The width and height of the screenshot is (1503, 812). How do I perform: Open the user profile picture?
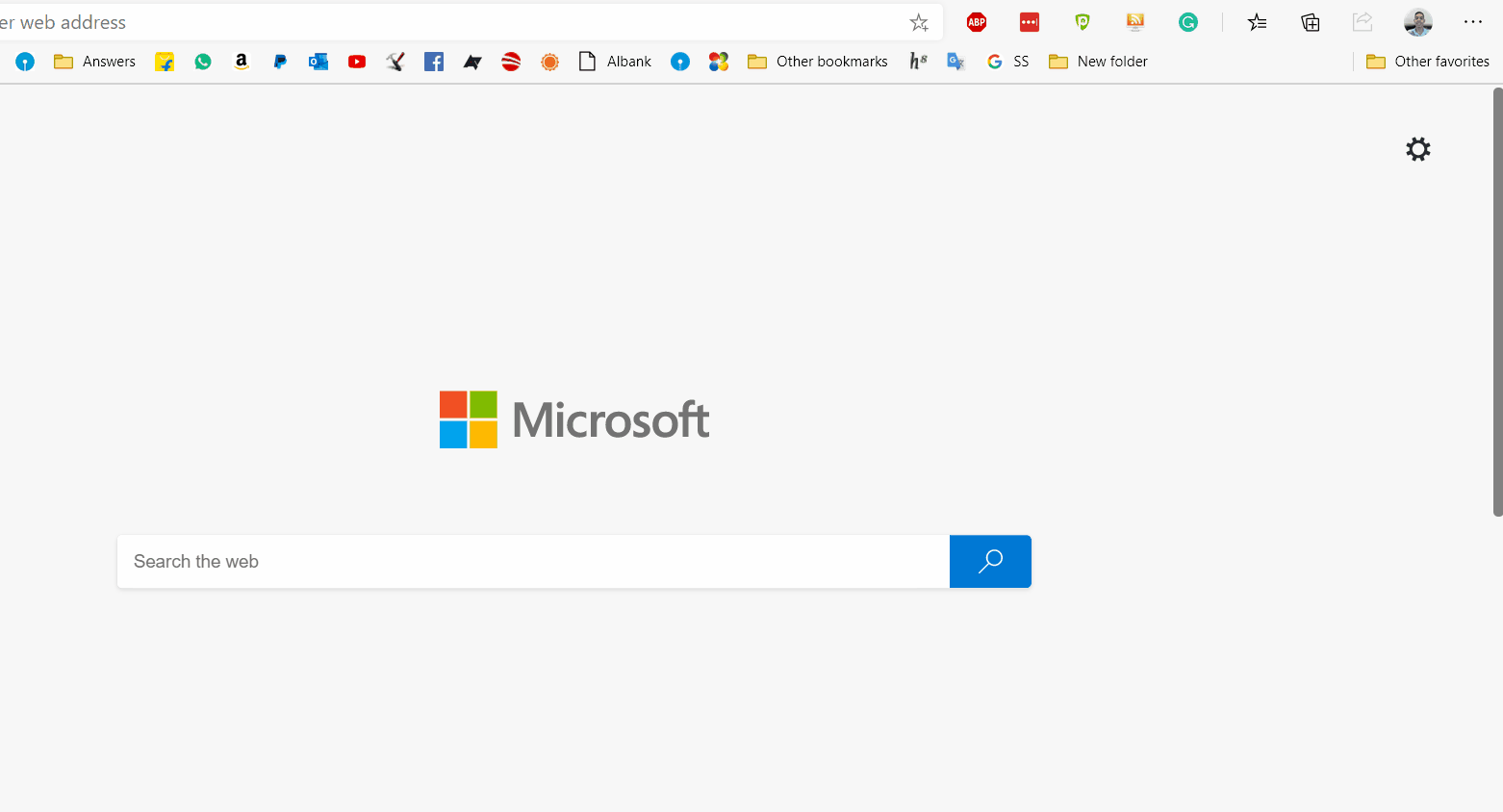(1418, 22)
